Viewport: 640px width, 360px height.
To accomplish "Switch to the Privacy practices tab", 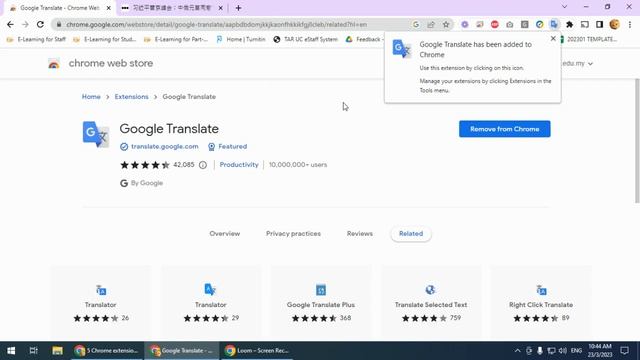I will (293, 233).
